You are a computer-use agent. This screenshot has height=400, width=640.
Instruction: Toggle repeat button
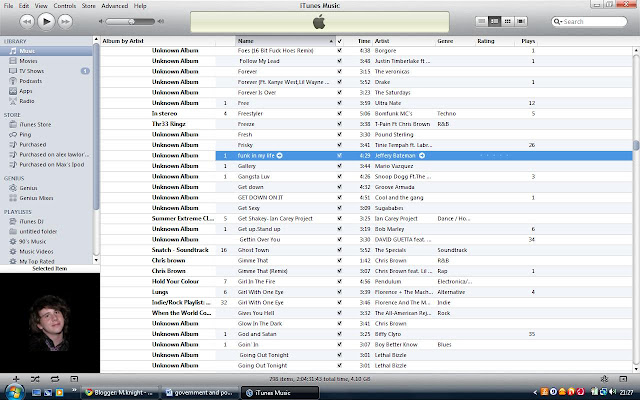55,379
